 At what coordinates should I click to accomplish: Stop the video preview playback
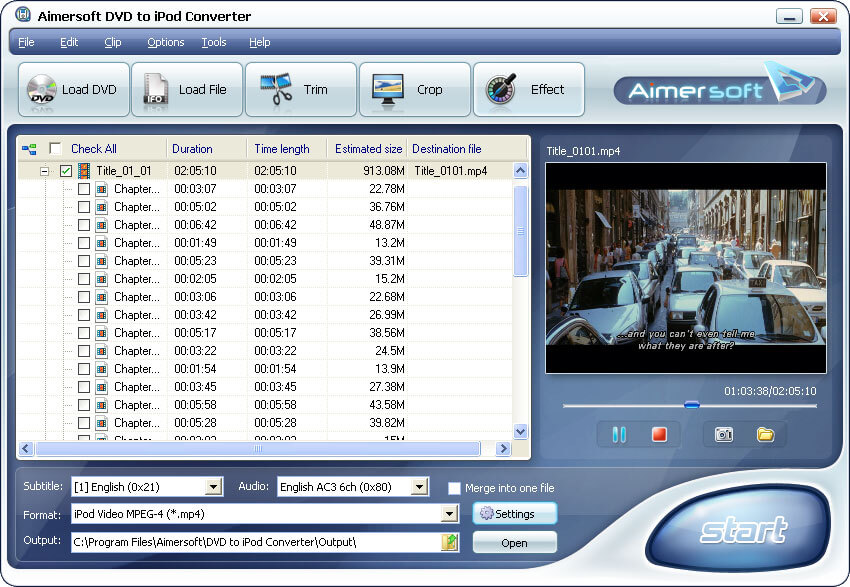(x=659, y=434)
